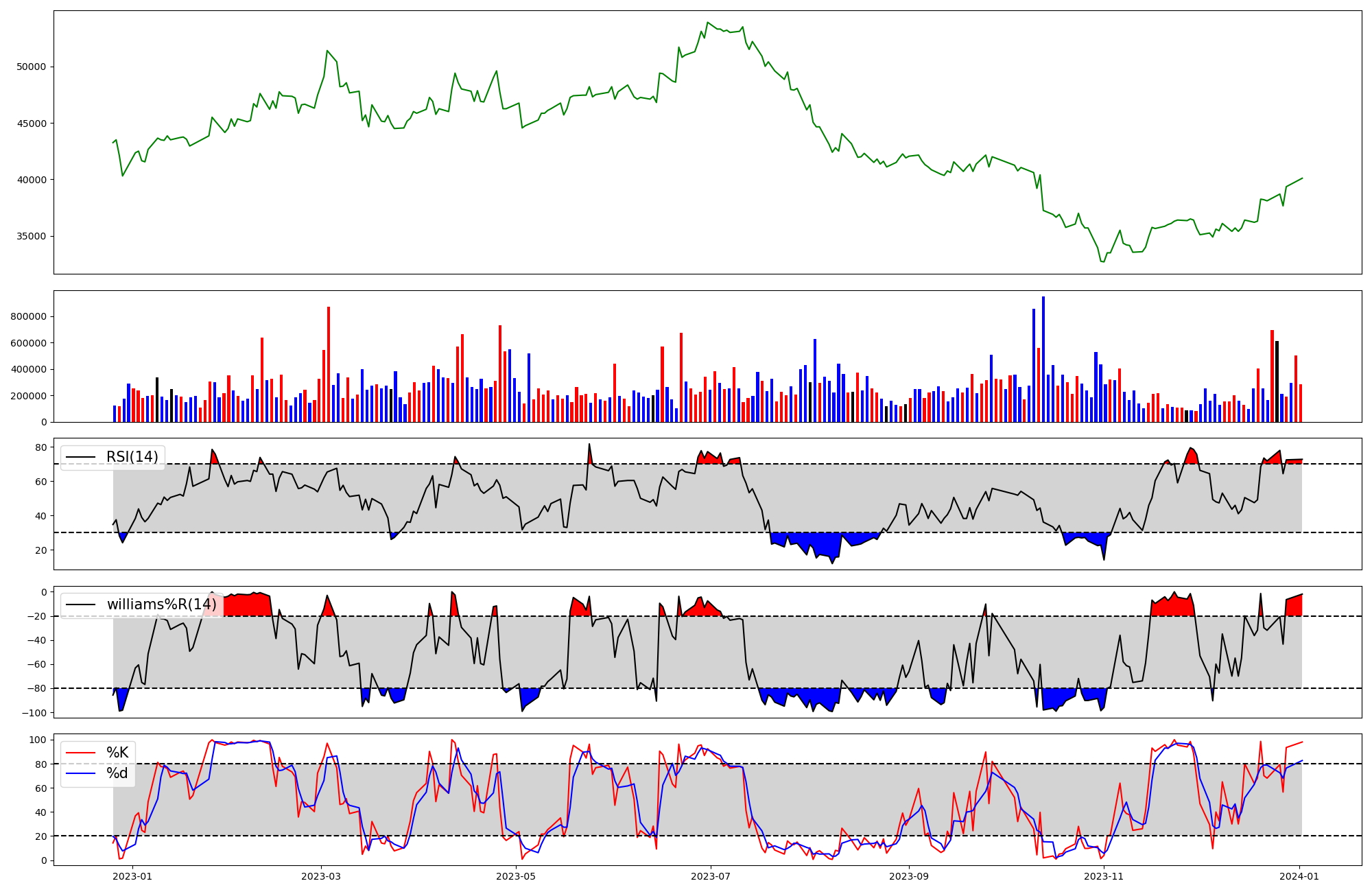
Task: Click the RSI(14) legend label
Action: 132,457
